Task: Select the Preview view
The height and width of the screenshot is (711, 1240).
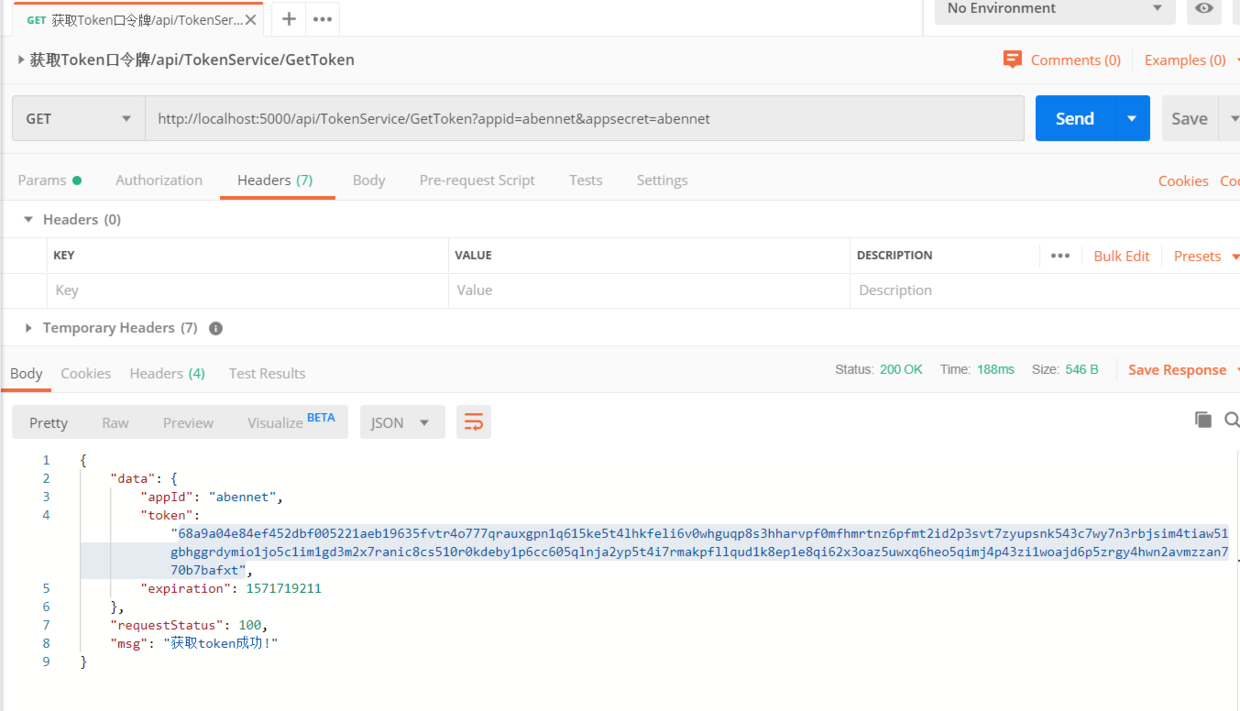Action: click(x=188, y=422)
